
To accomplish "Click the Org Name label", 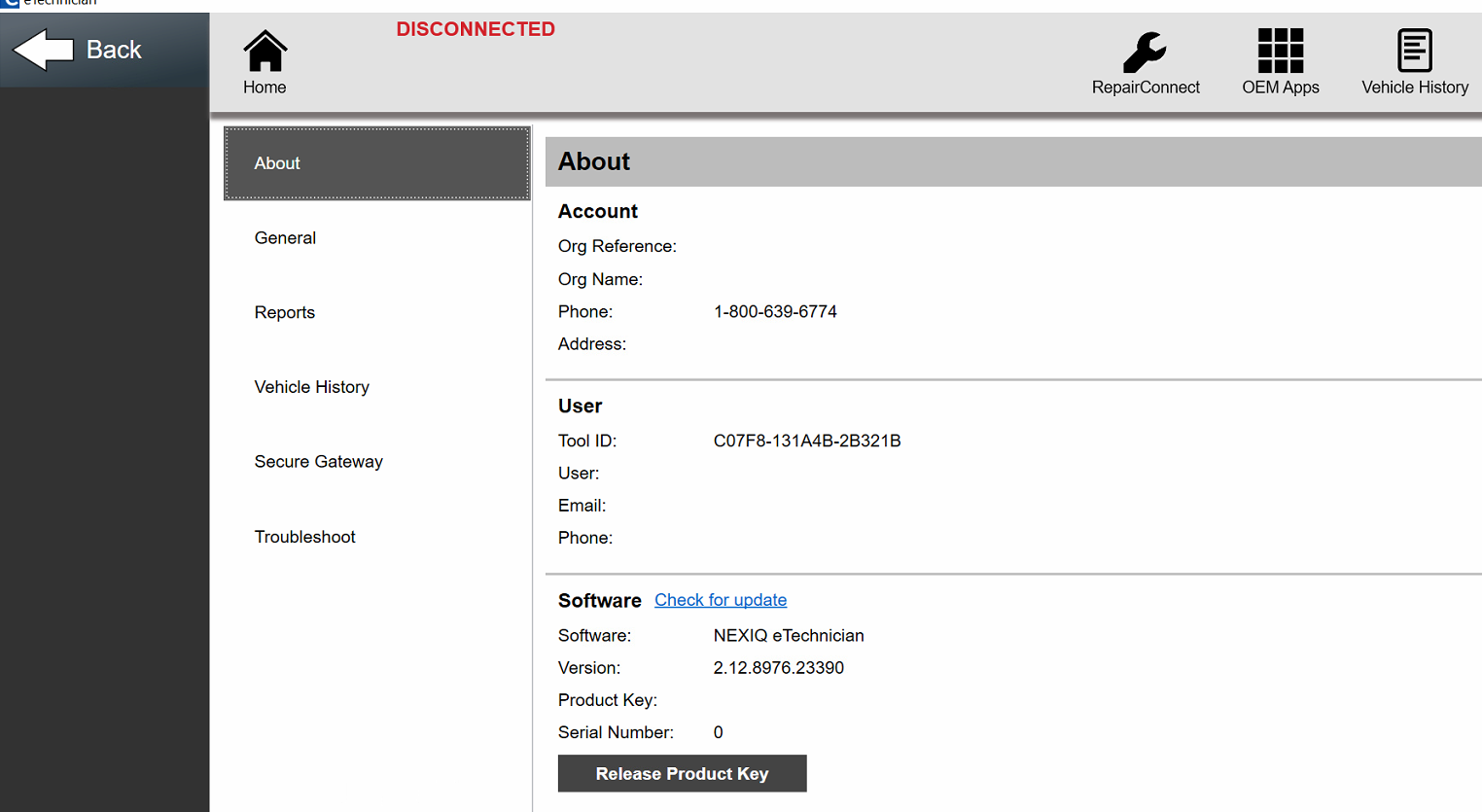I will point(600,280).
